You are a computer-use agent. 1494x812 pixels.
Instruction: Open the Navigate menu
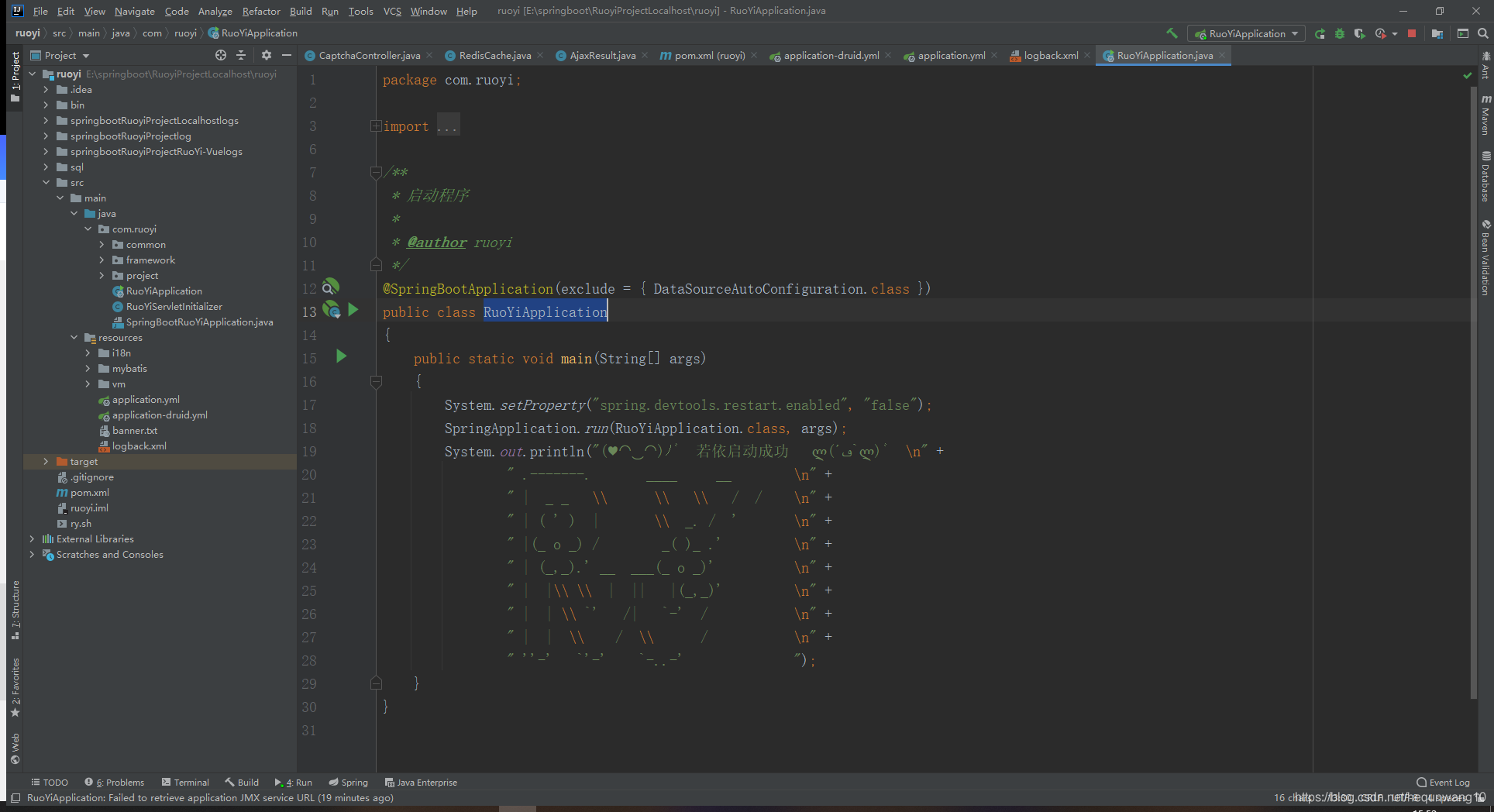click(134, 11)
